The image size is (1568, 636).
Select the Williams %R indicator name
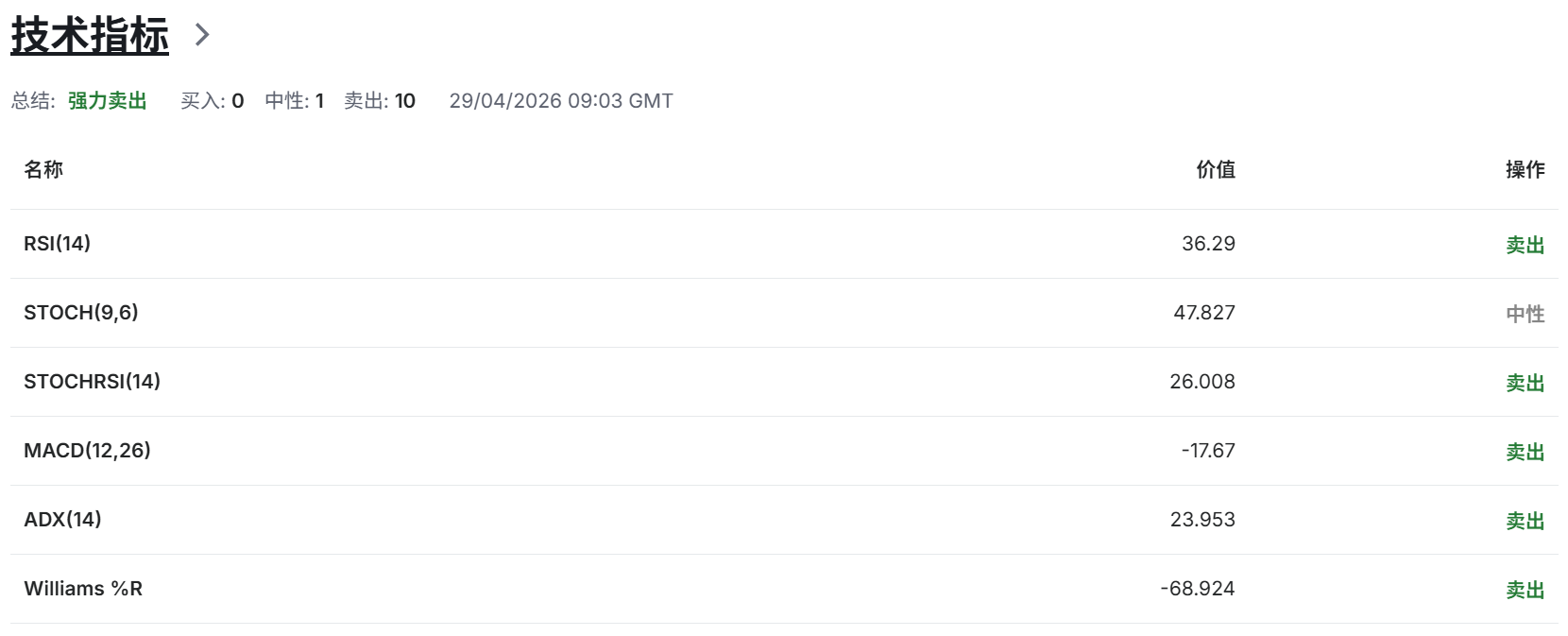point(83,589)
